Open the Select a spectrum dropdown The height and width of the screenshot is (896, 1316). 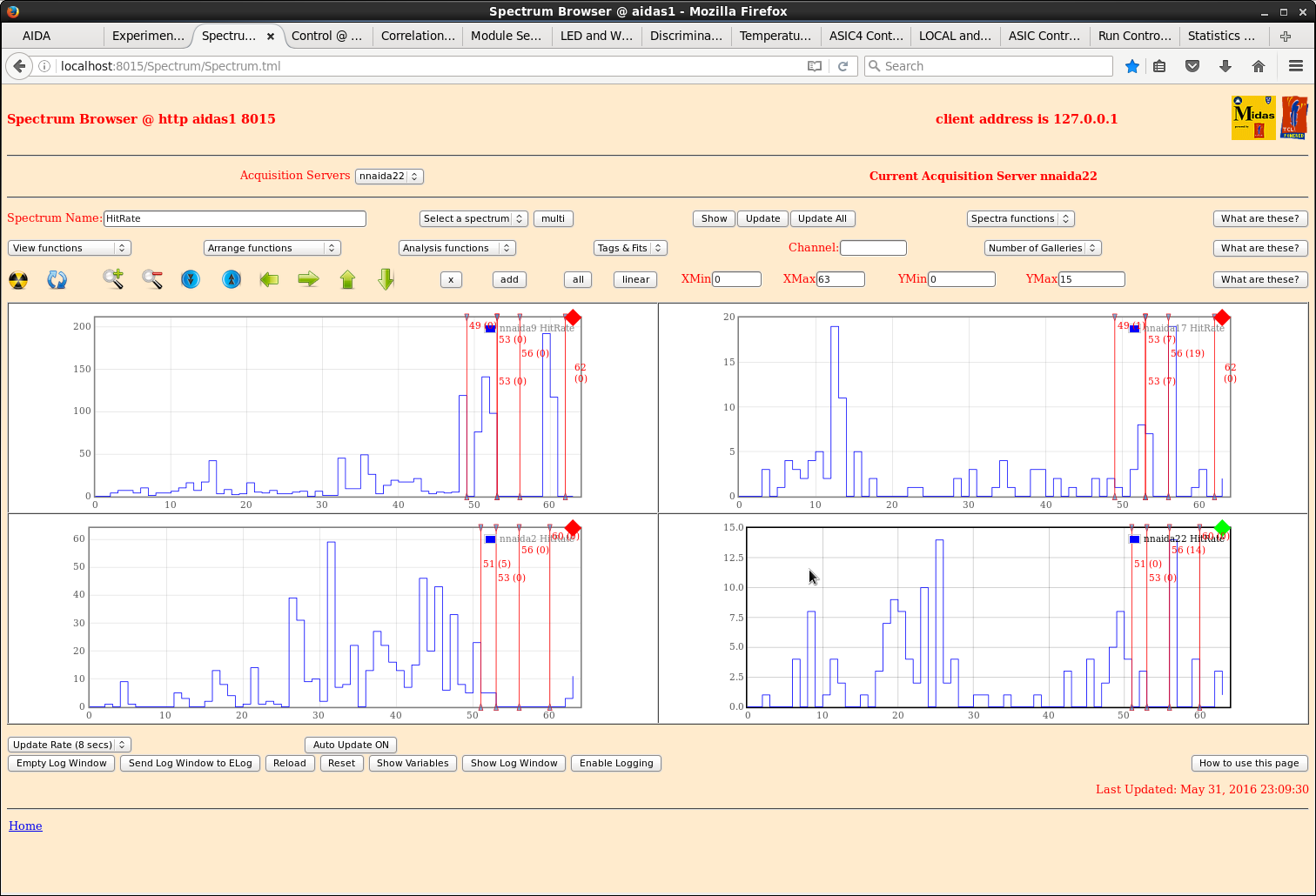tap(473, 218)
